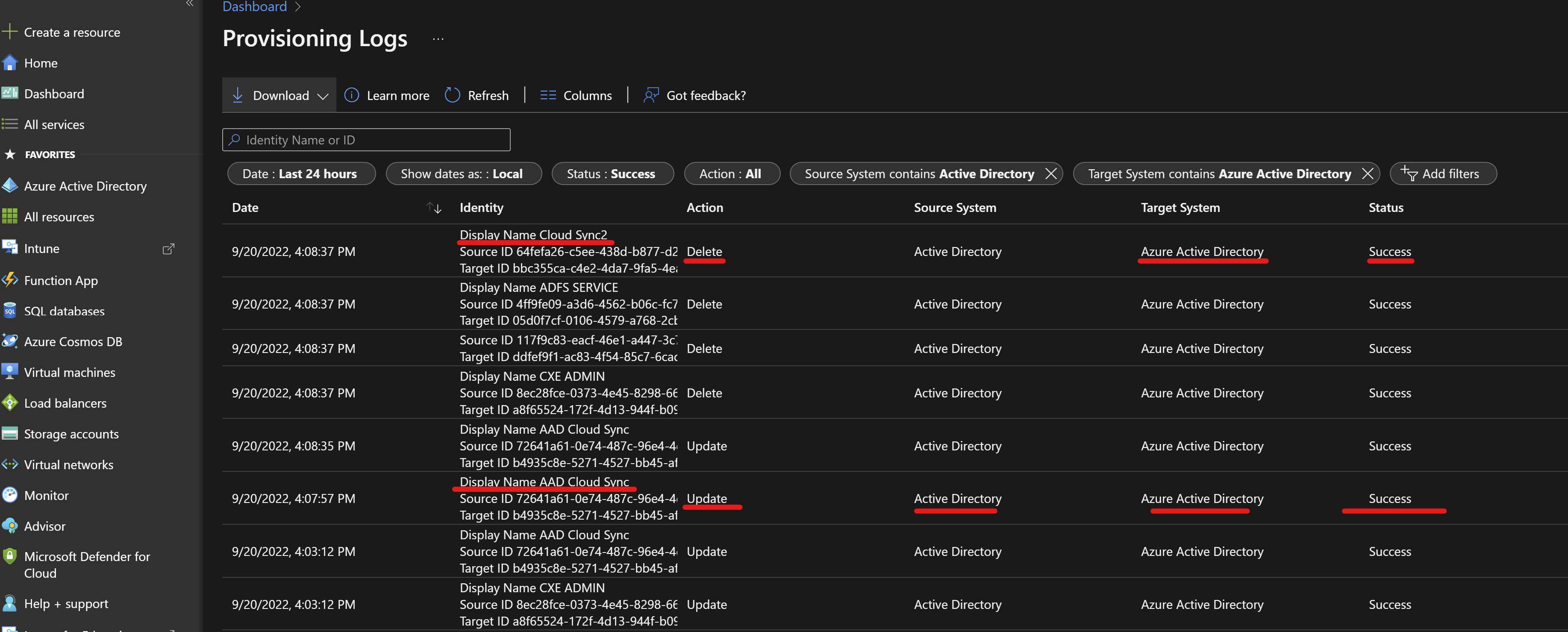Open Columns chooser in toolbar
Image resolution: width=1568 pixels, height=632 pixels.
(x=576, y=95)
